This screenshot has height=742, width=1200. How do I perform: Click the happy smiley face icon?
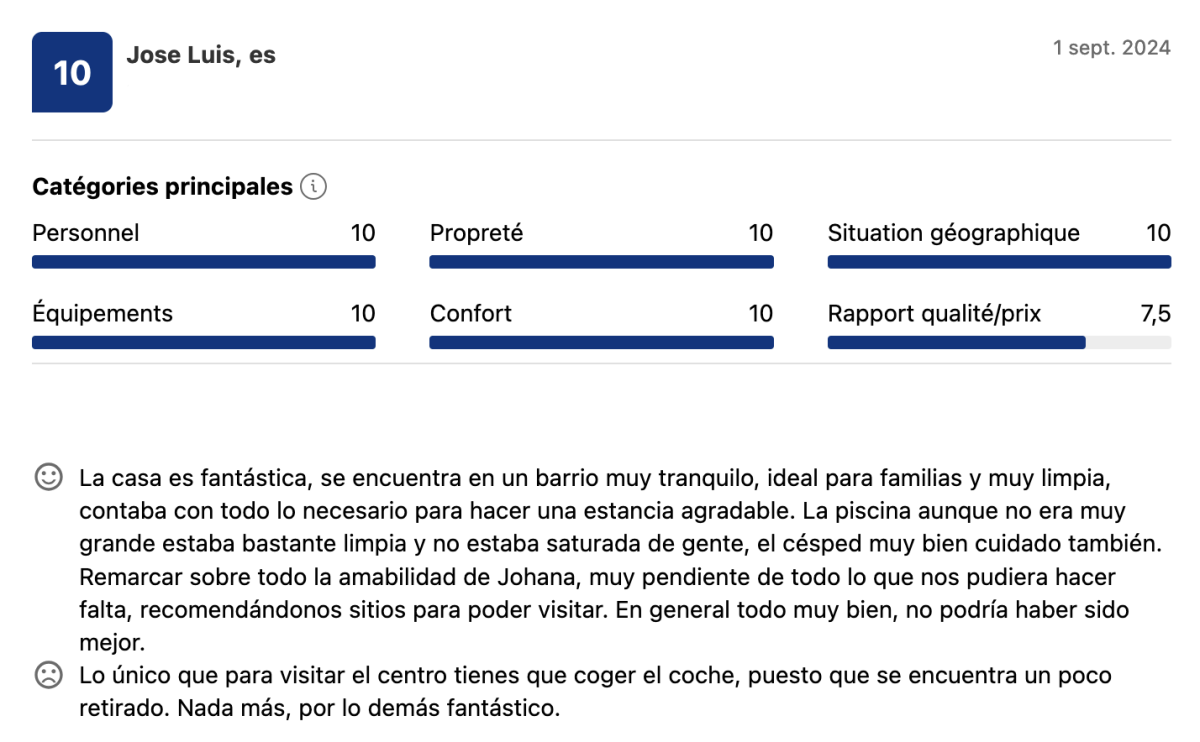click(48, 477)
